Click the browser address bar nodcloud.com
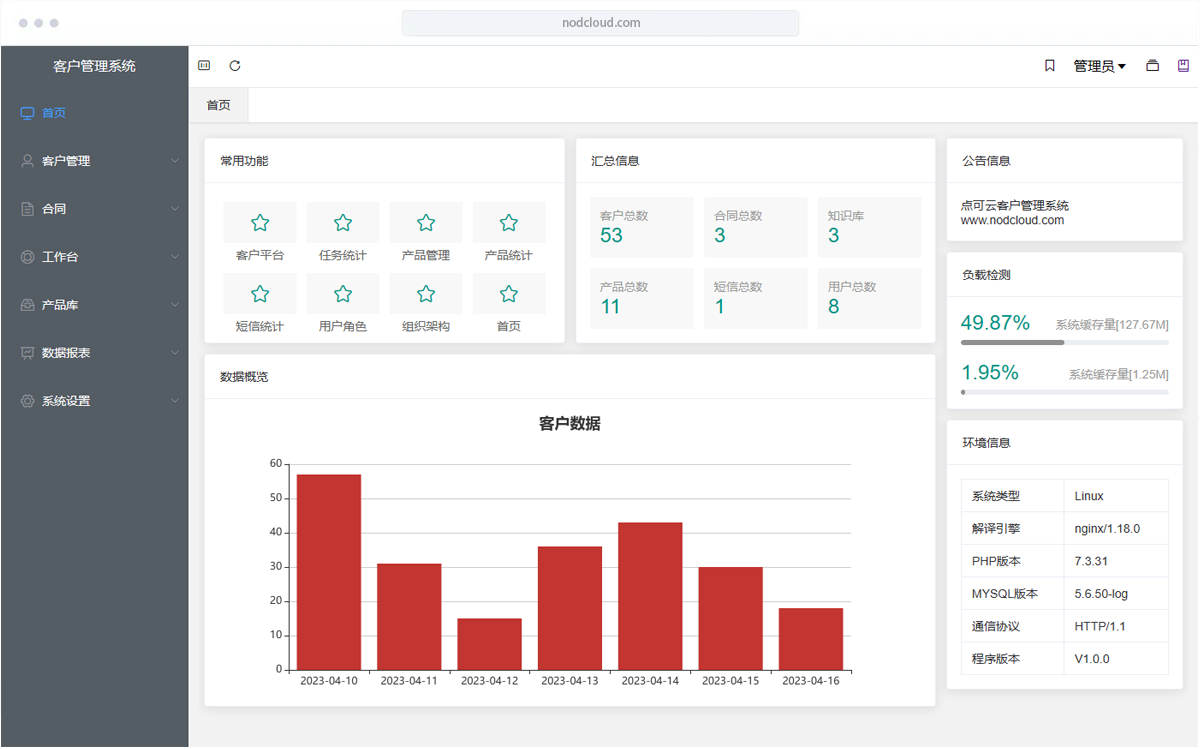 point(600,22)
